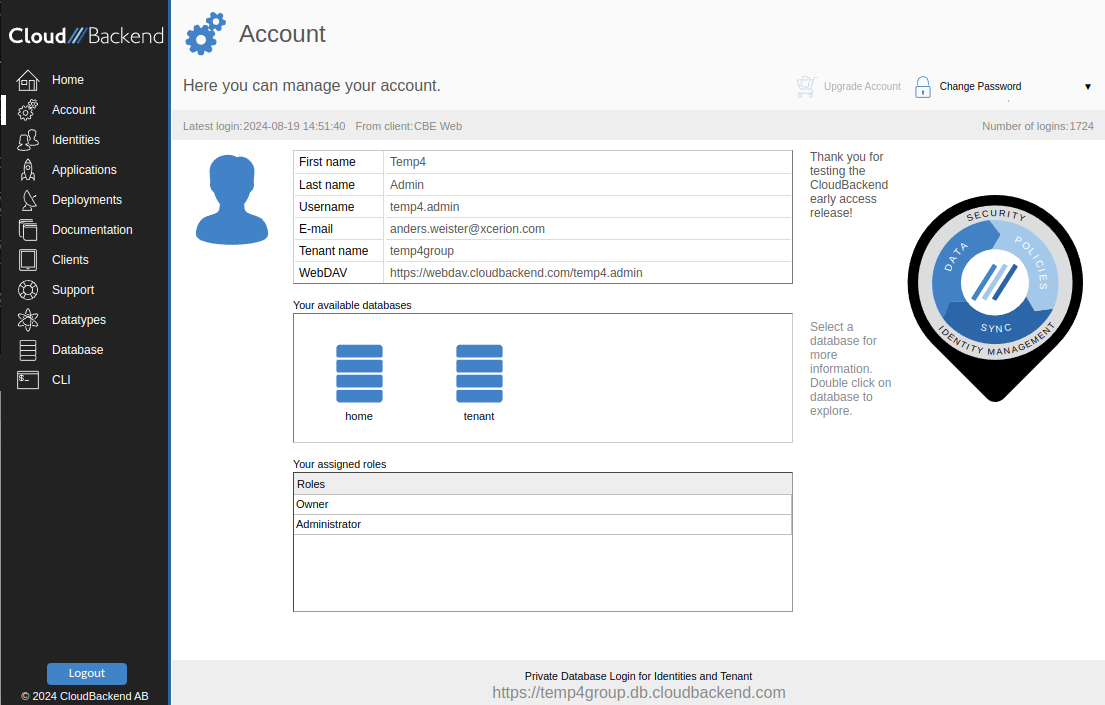1105x705 pixels.
Task: Click the Clients tablet icon
Action: click(27, 260)
